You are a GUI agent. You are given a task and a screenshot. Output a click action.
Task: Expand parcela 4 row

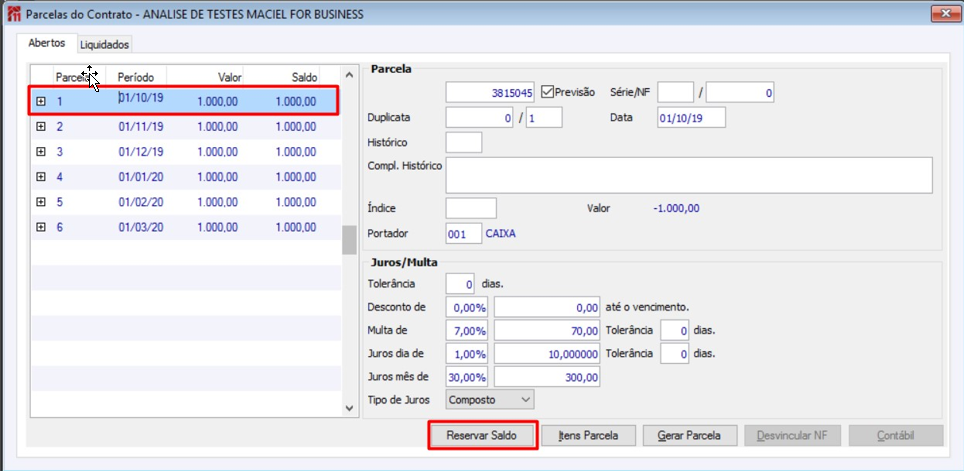coord(41,177)
